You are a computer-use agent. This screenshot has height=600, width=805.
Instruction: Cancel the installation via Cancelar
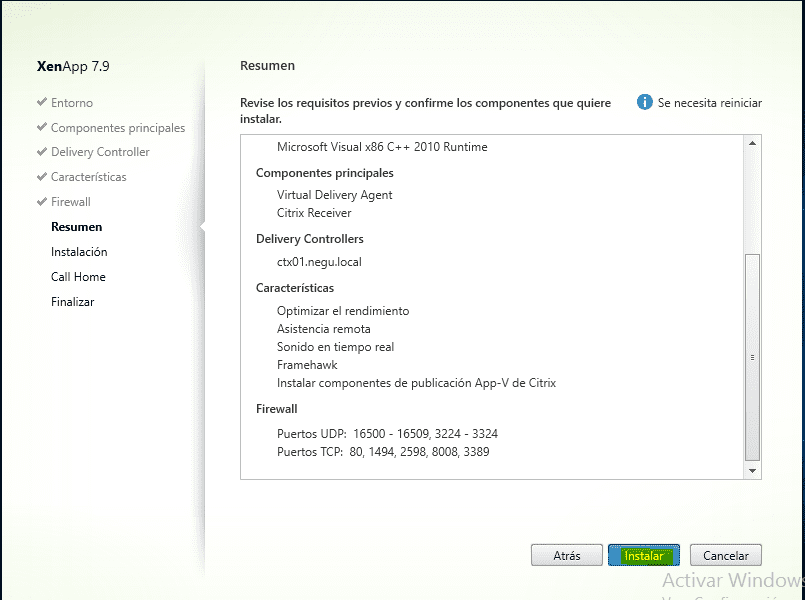725,555
